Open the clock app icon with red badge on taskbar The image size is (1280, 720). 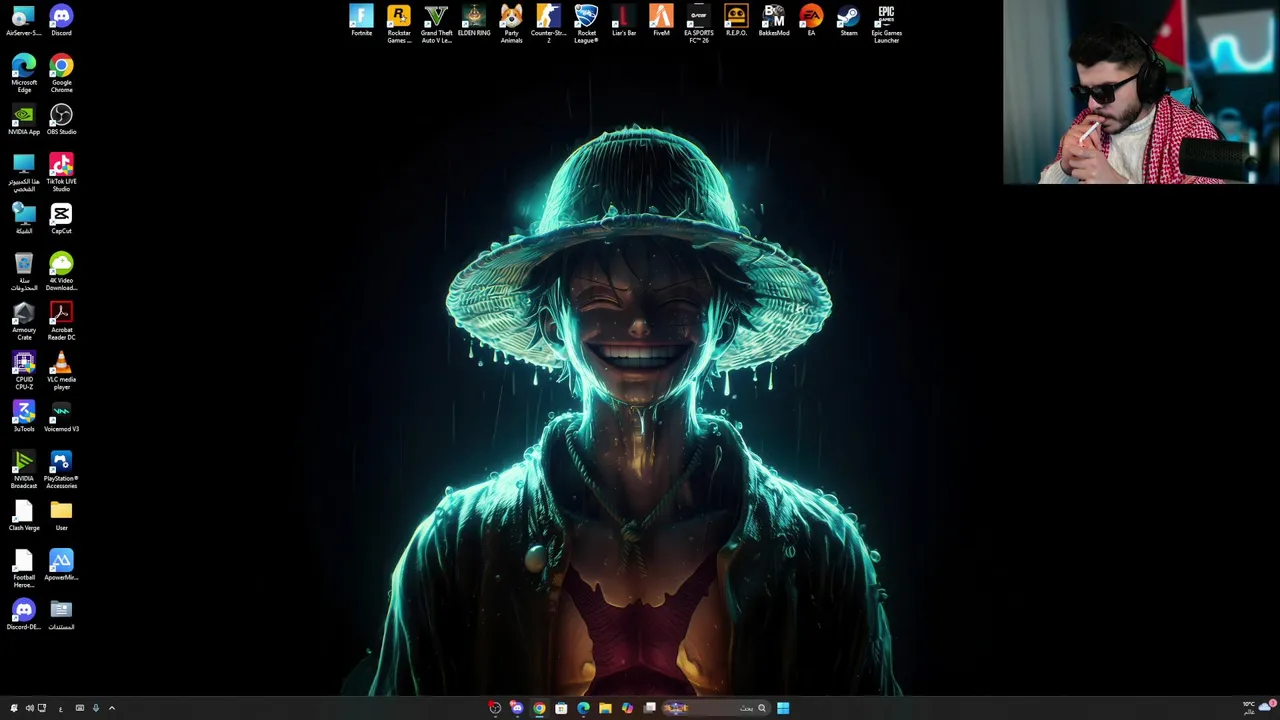coord(495,708)
